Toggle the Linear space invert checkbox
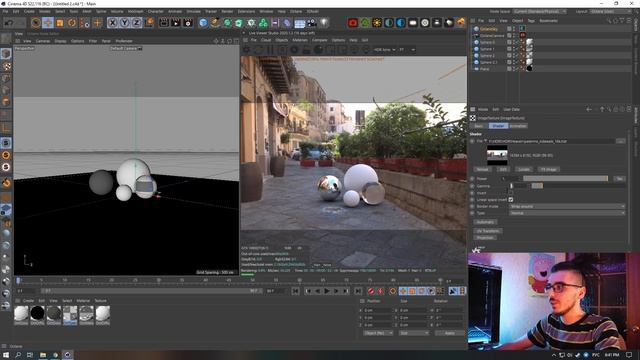 pos(511,200)
